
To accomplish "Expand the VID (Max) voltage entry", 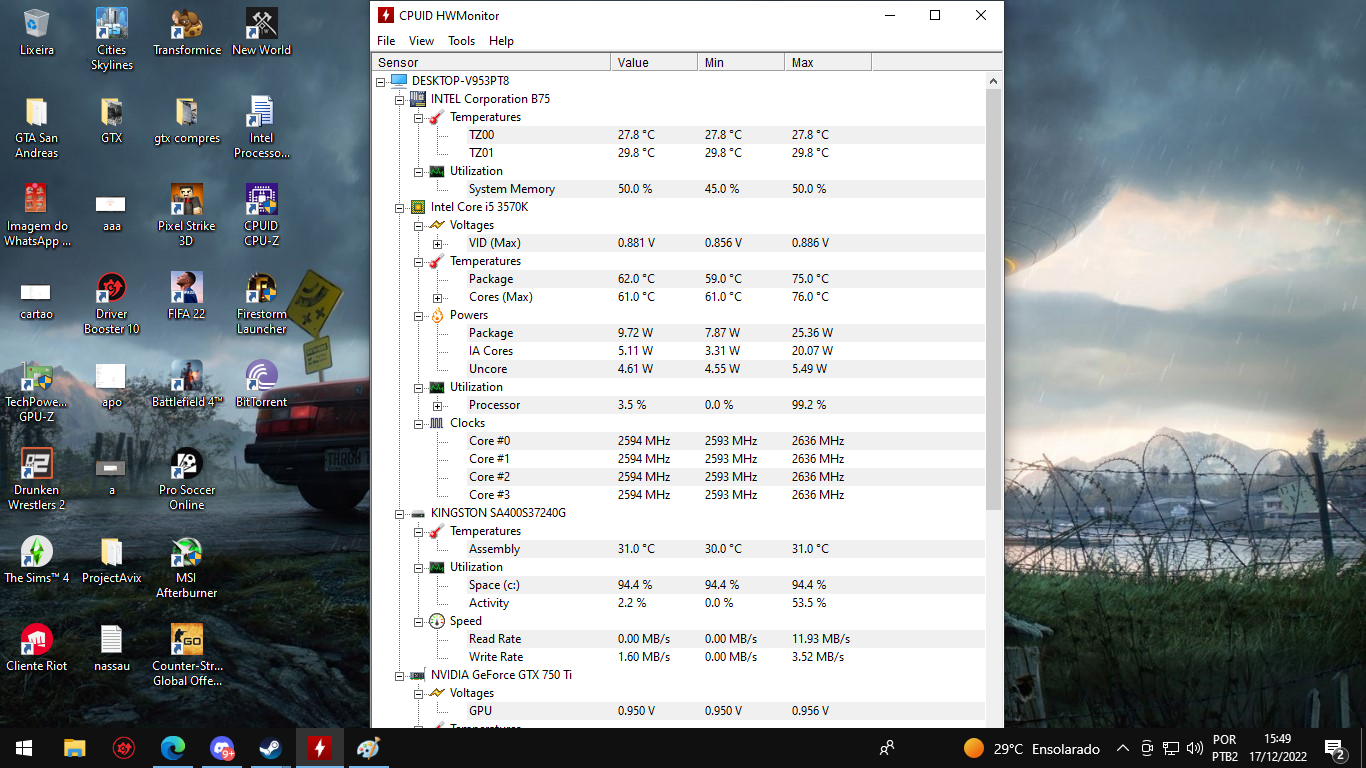I will (437, 243).
